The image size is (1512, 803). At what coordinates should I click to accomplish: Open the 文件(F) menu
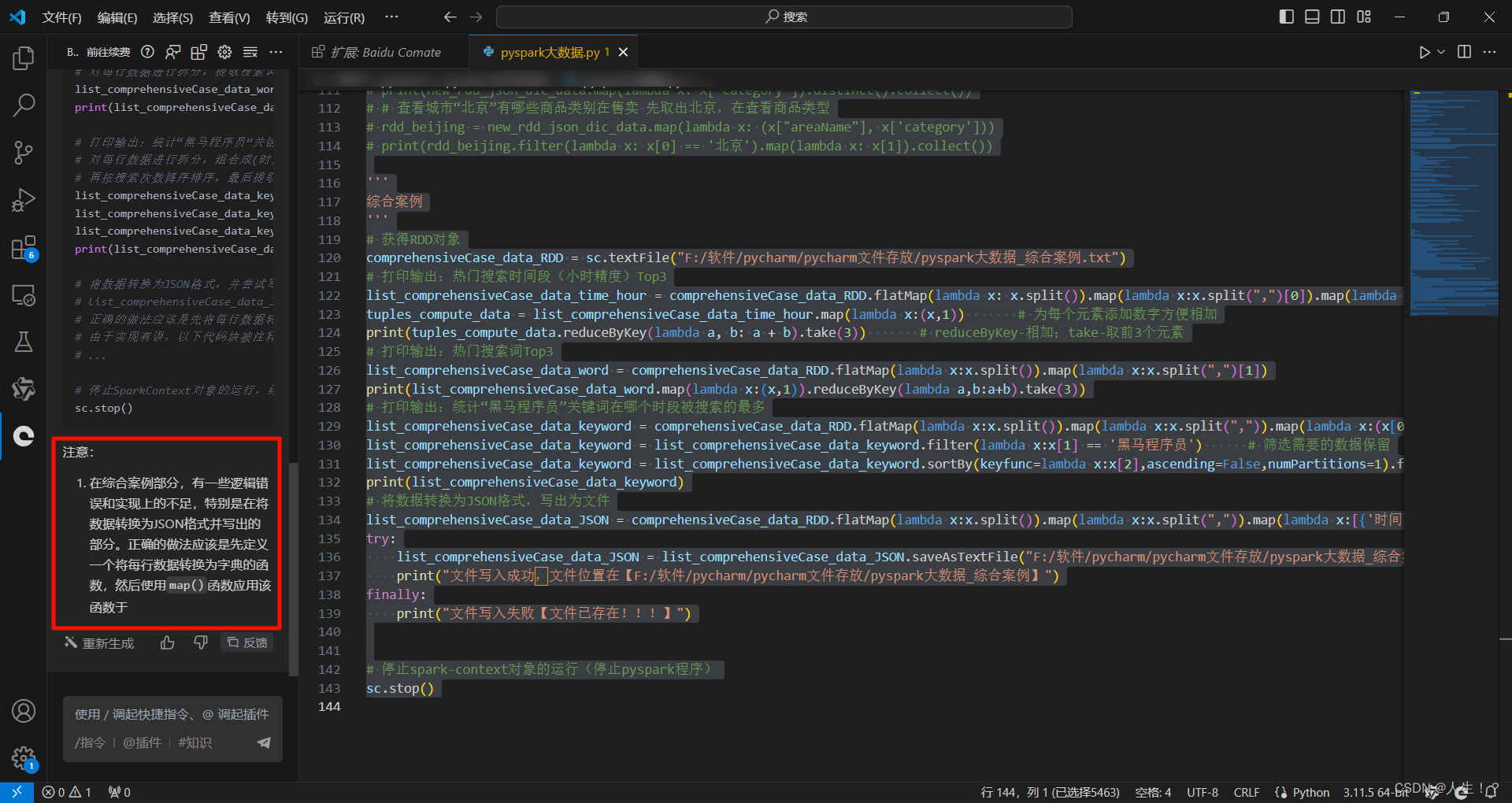point(61,17)
